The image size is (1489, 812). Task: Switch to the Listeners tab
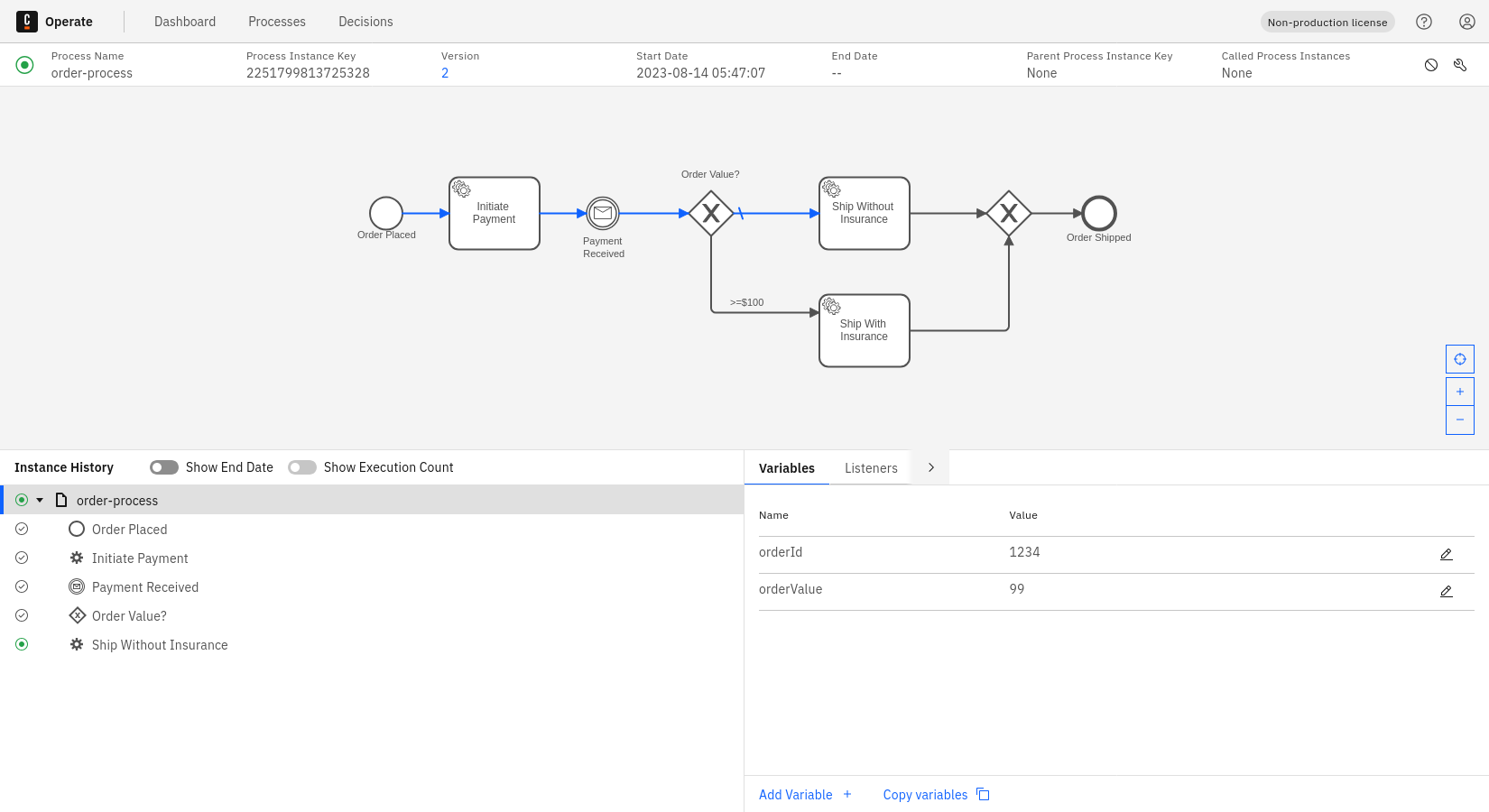coord(871,468)
